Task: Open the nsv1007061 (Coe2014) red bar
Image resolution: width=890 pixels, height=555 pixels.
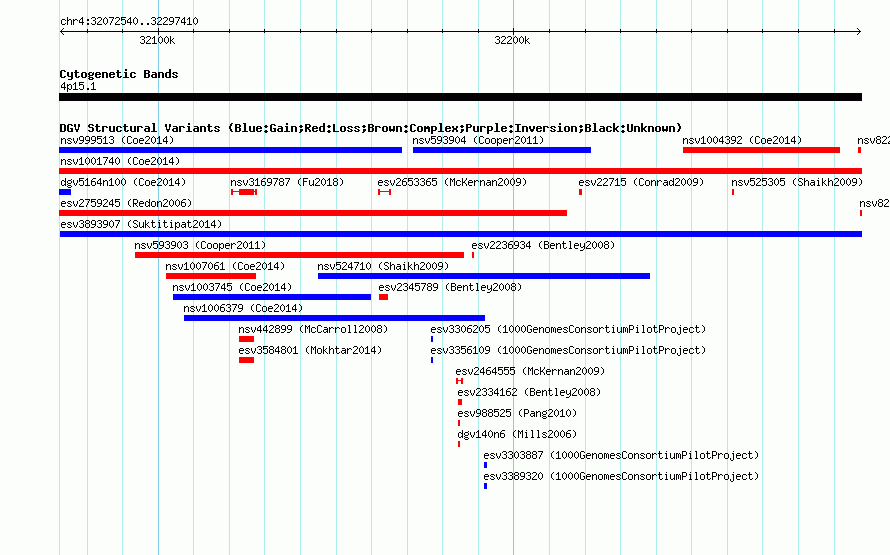Action: tap(211, 276)
